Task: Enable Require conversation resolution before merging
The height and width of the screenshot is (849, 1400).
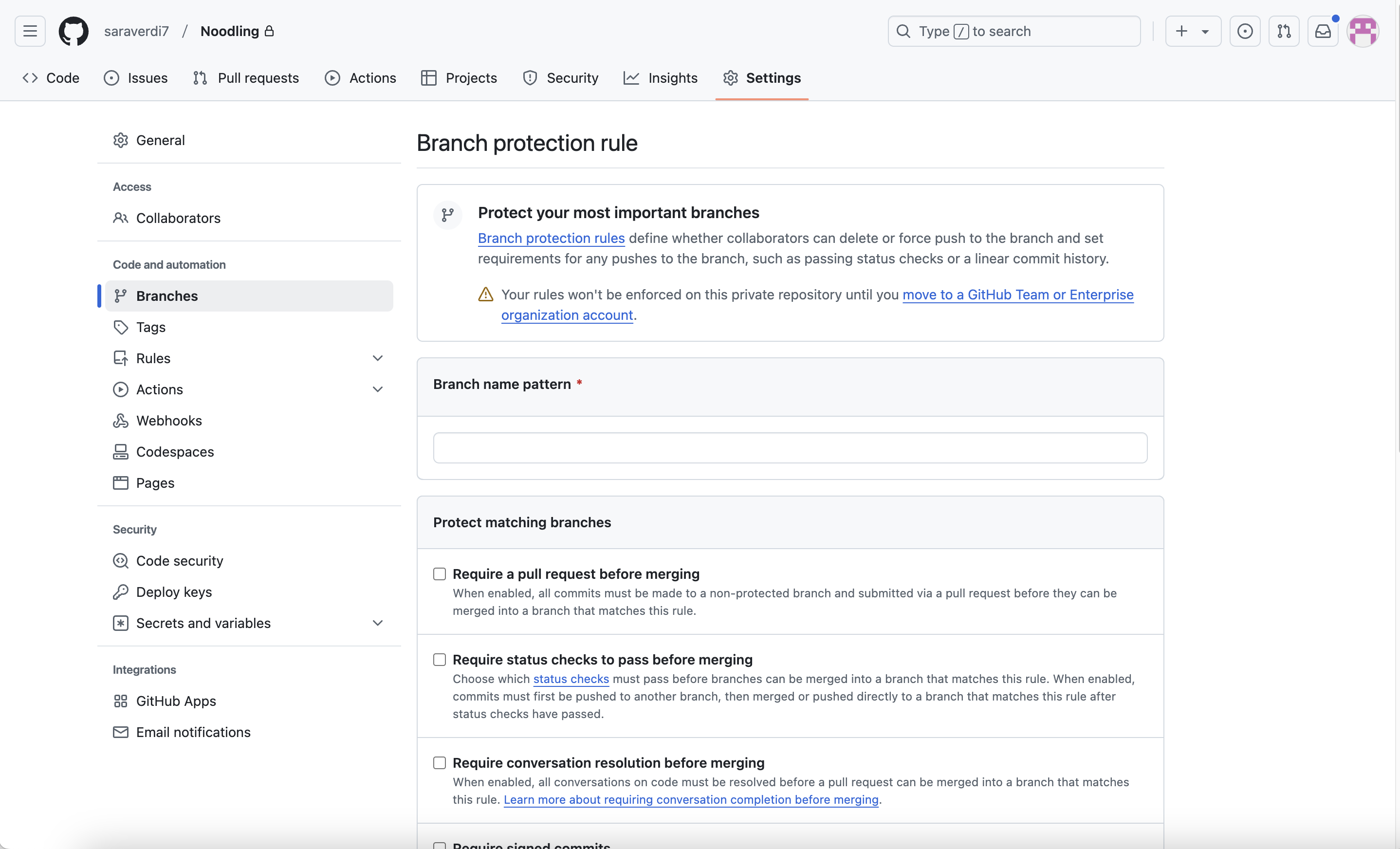Action: [x=439, y=762]
